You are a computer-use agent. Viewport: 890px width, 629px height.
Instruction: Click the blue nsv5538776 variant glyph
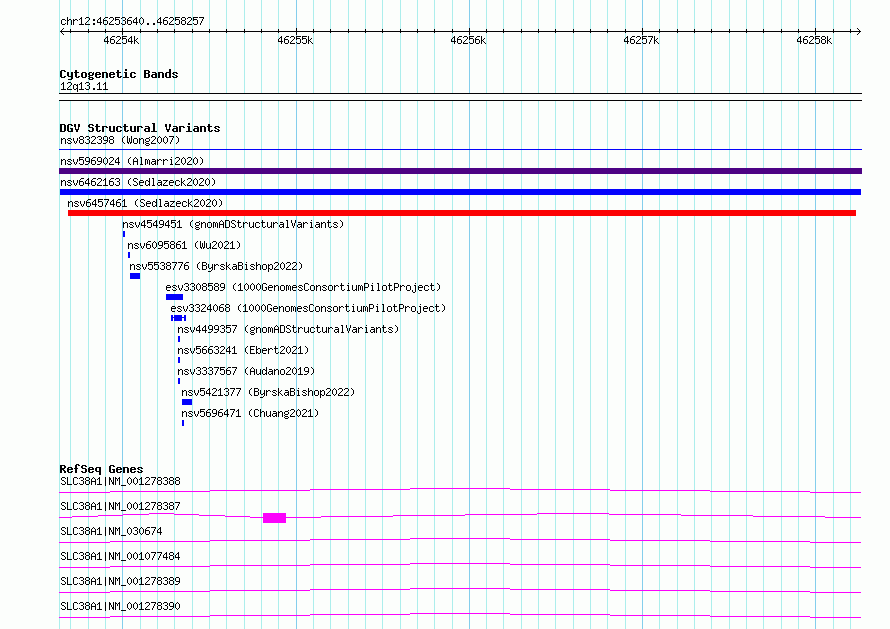135,276
